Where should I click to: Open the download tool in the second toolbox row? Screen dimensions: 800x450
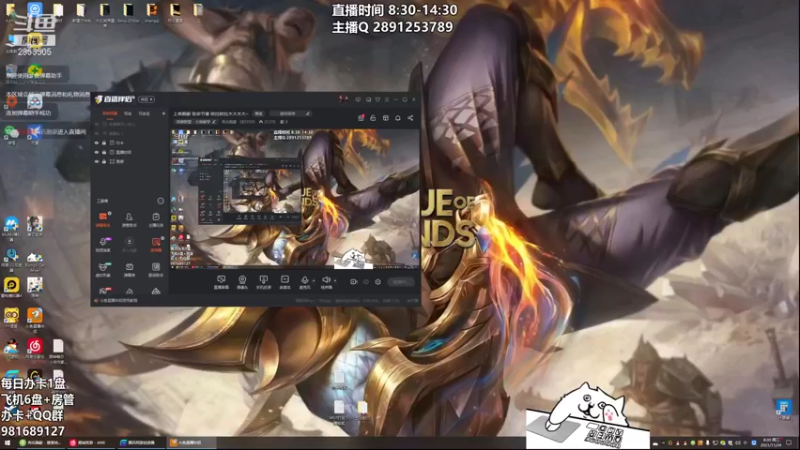tap(129, 244)
